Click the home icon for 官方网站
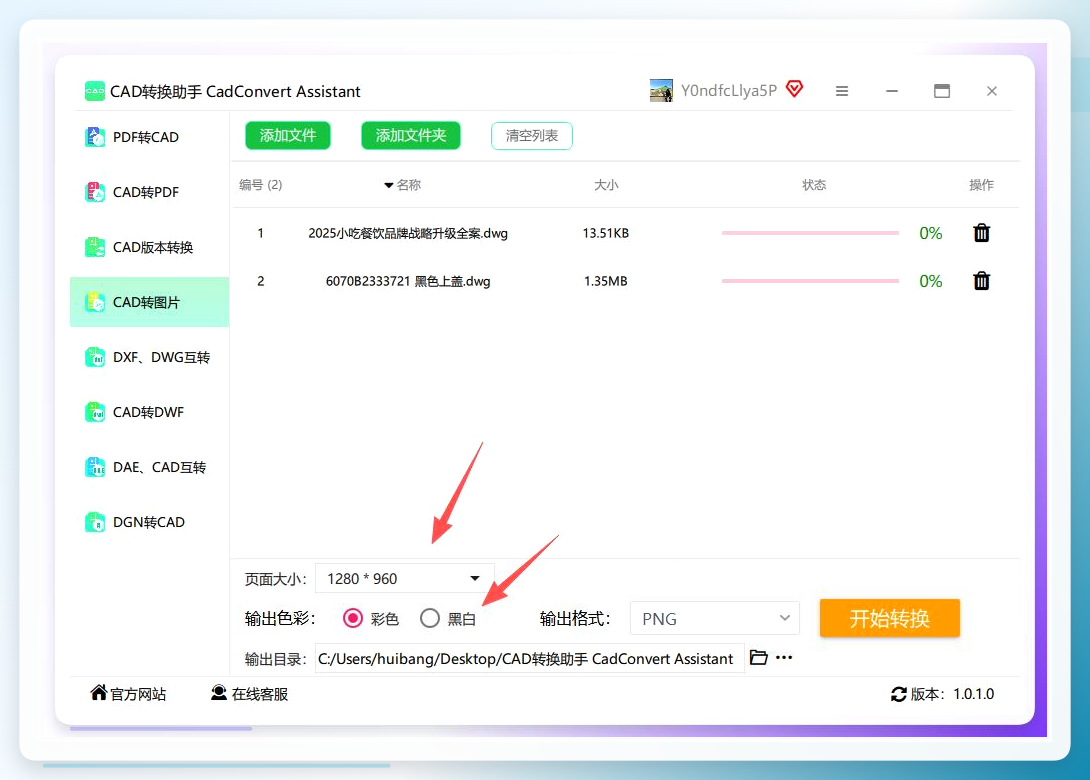The image size is (1090, 780). click(99, 692)
